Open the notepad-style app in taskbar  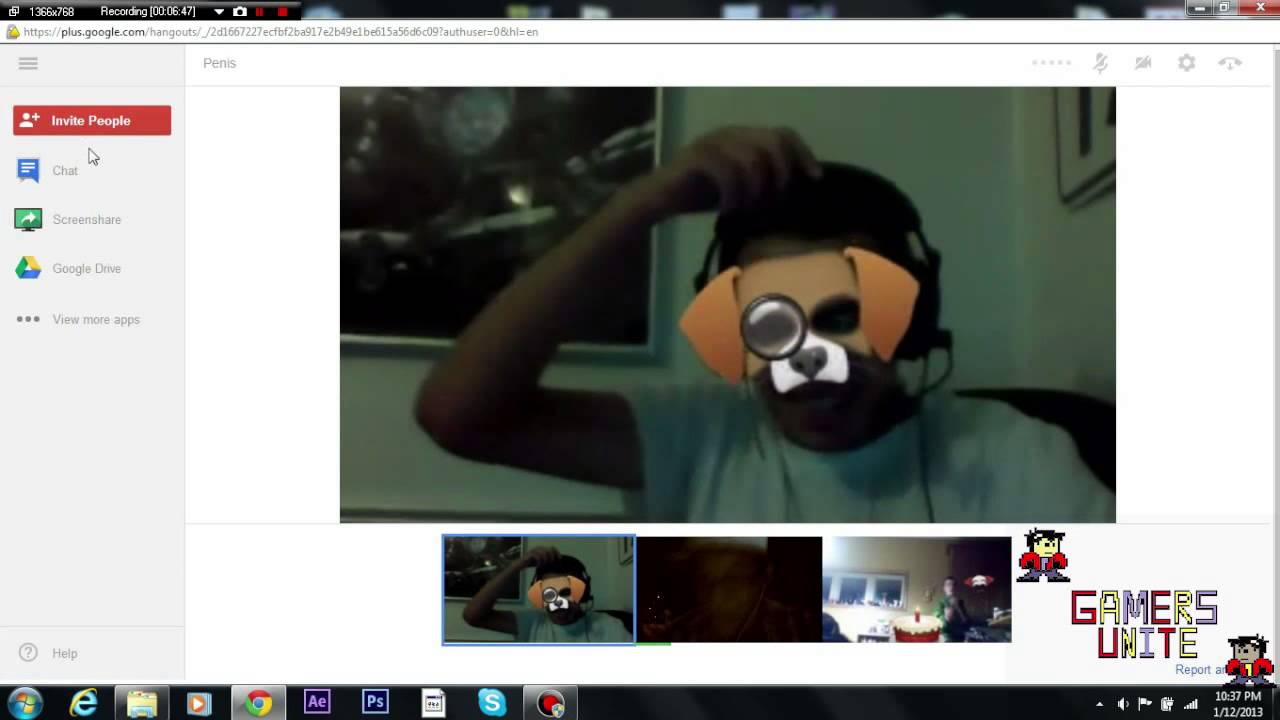(433, 703)
